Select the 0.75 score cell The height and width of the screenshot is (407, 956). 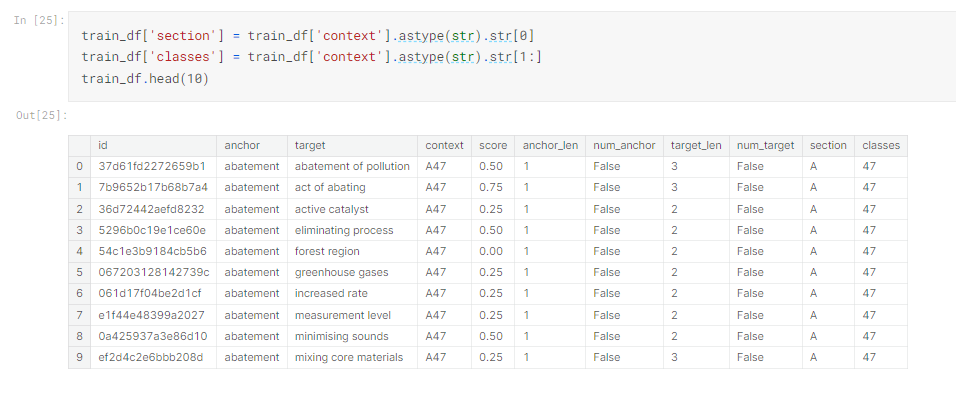coord(490,187)
